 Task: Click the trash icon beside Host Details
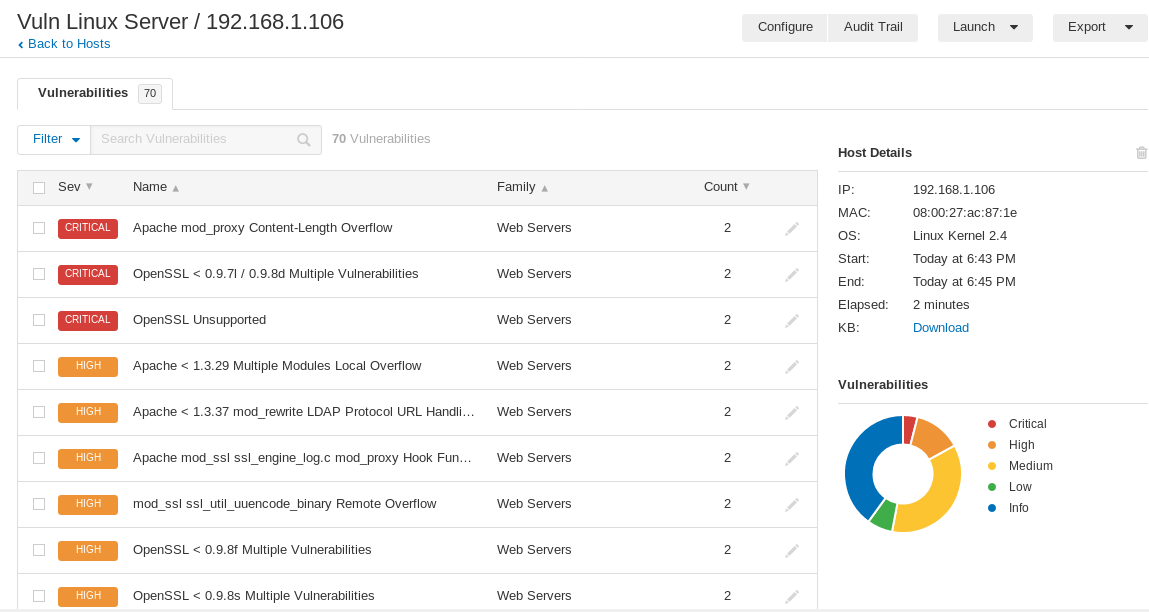click(1141, 153)
